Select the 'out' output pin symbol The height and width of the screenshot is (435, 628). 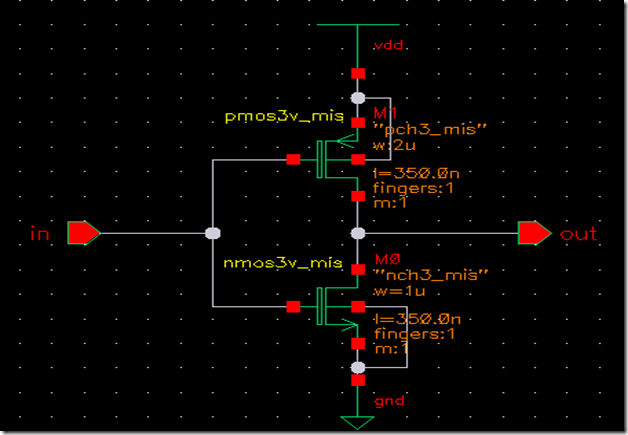tap(534, 233)
